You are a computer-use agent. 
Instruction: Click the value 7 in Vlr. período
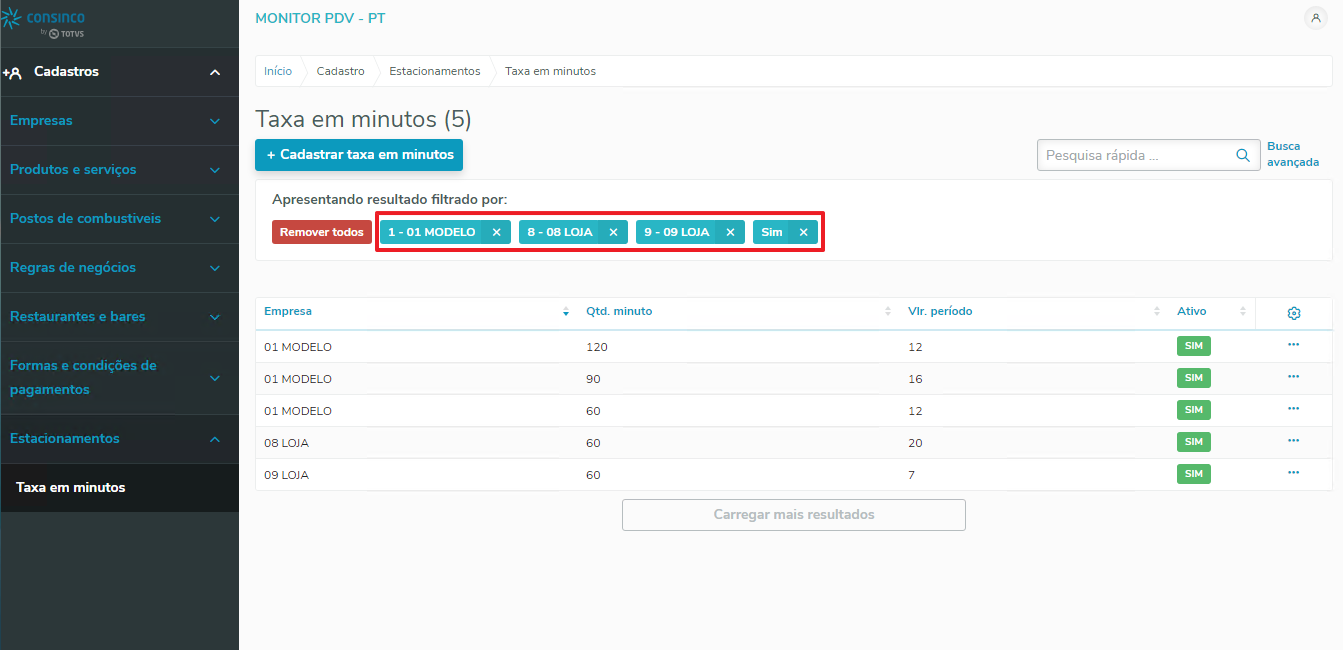coord(911,475)
